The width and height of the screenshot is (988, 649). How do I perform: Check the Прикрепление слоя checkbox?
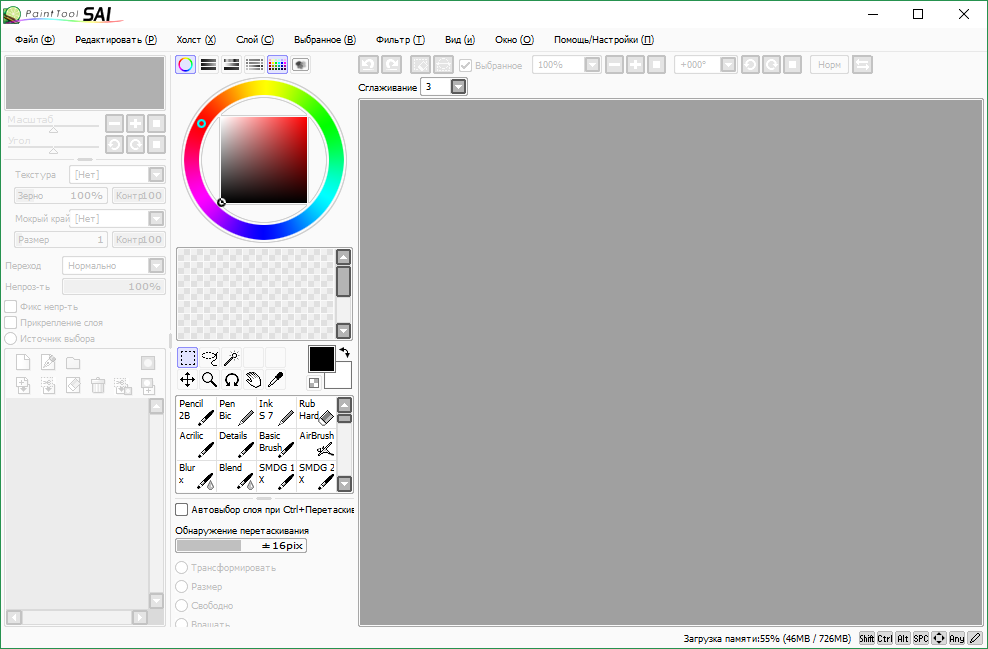click(x=11, y=323)
